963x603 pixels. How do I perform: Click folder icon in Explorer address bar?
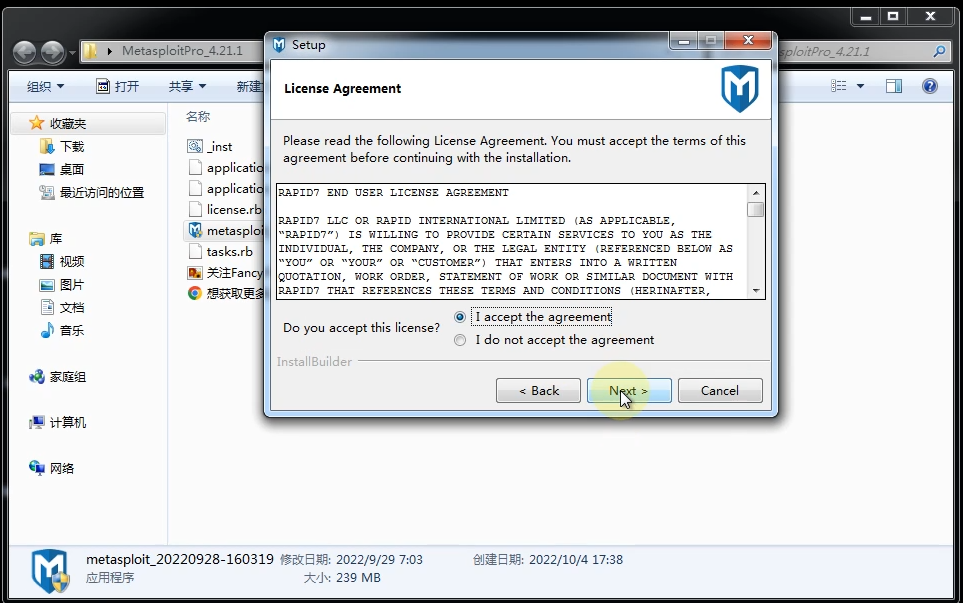[x=90, y=51]
